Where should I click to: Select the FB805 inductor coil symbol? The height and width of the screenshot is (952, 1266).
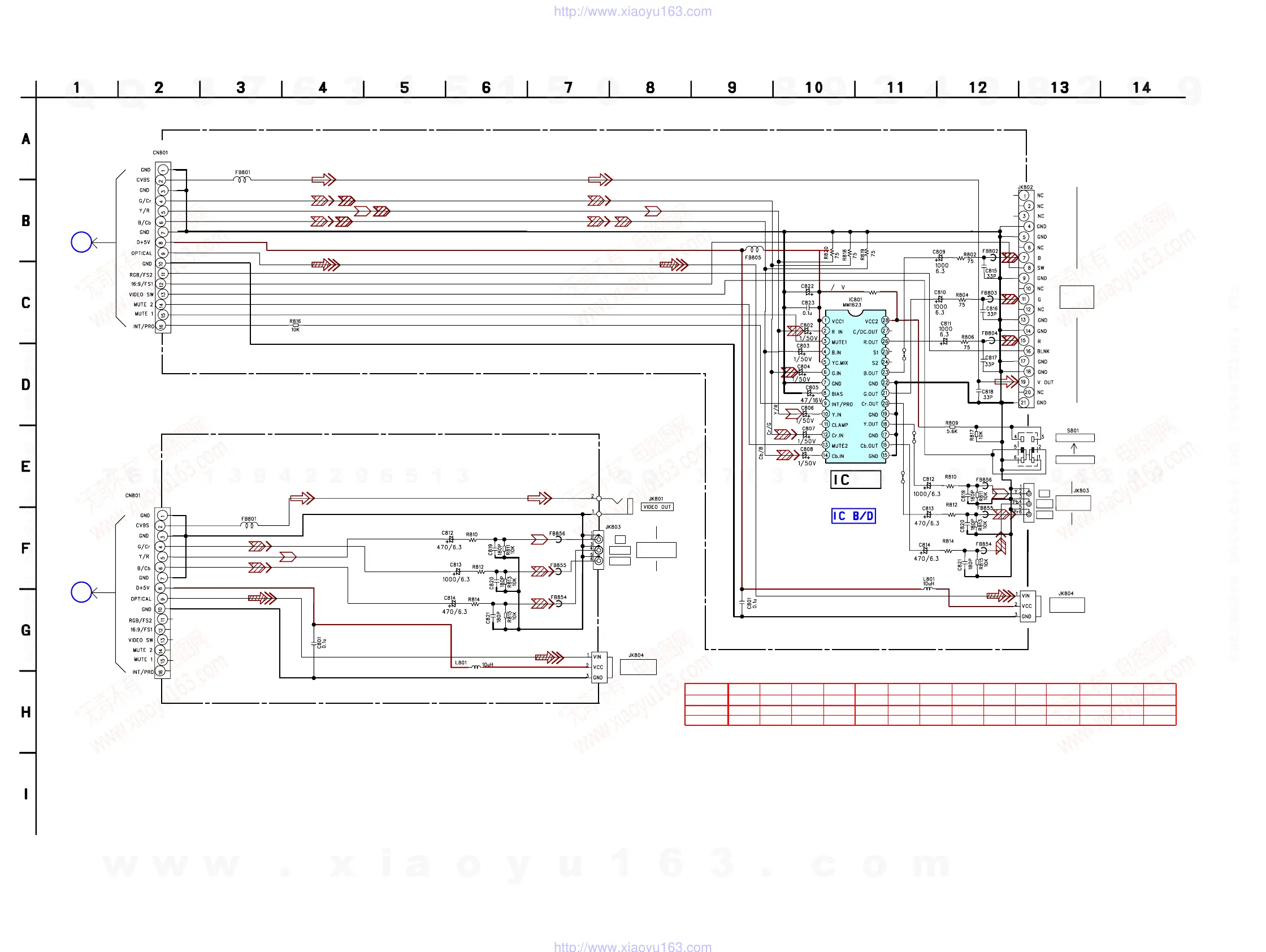753,250
